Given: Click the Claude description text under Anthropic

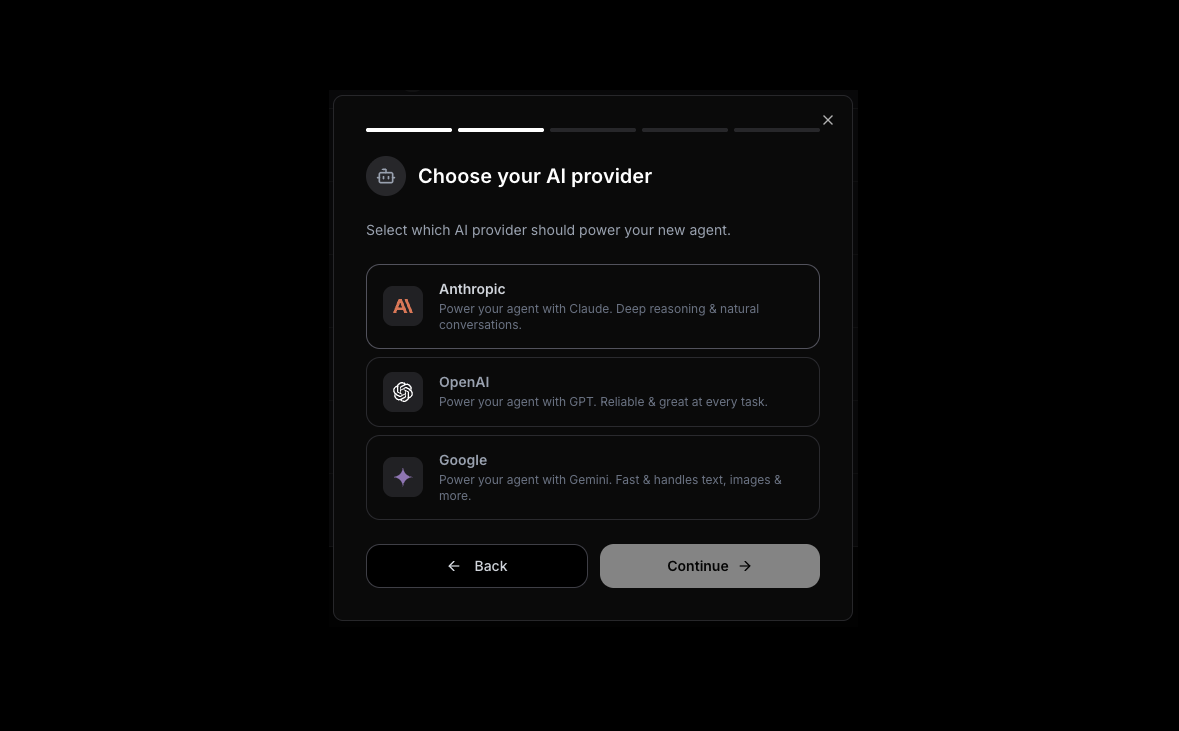Looking at the screenshot, I should click(599, 317).
